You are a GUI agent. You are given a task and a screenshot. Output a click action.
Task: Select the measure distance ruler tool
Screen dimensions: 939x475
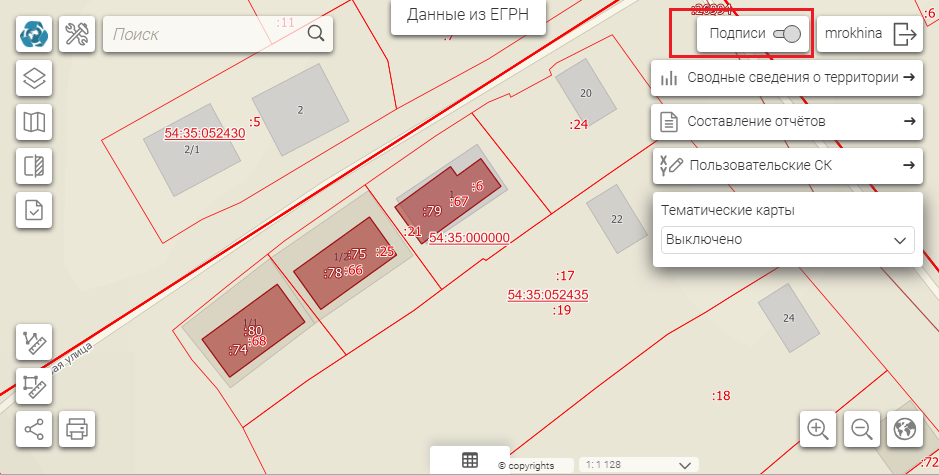pos(35,342)
